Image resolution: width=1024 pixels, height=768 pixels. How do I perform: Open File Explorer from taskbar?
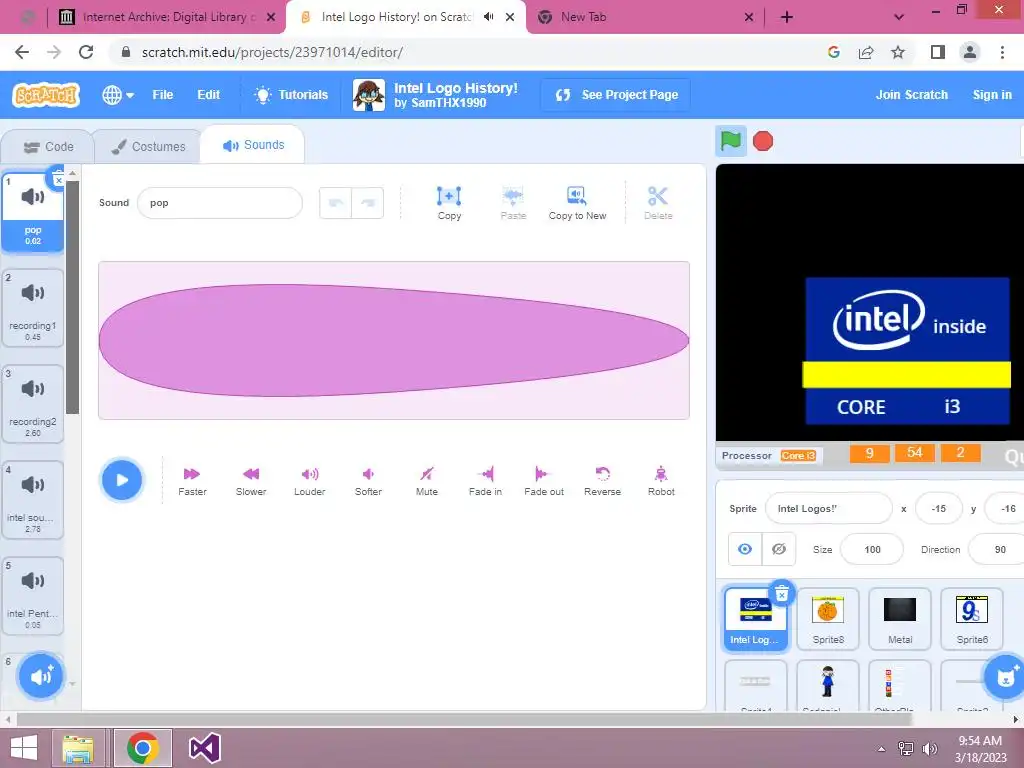click(78, 748)
